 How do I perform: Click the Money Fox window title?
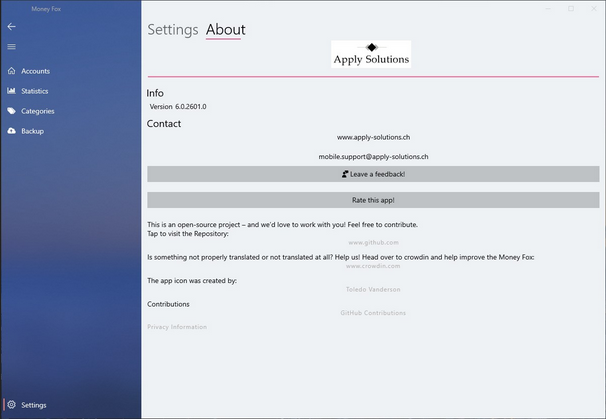pos(46,9)
